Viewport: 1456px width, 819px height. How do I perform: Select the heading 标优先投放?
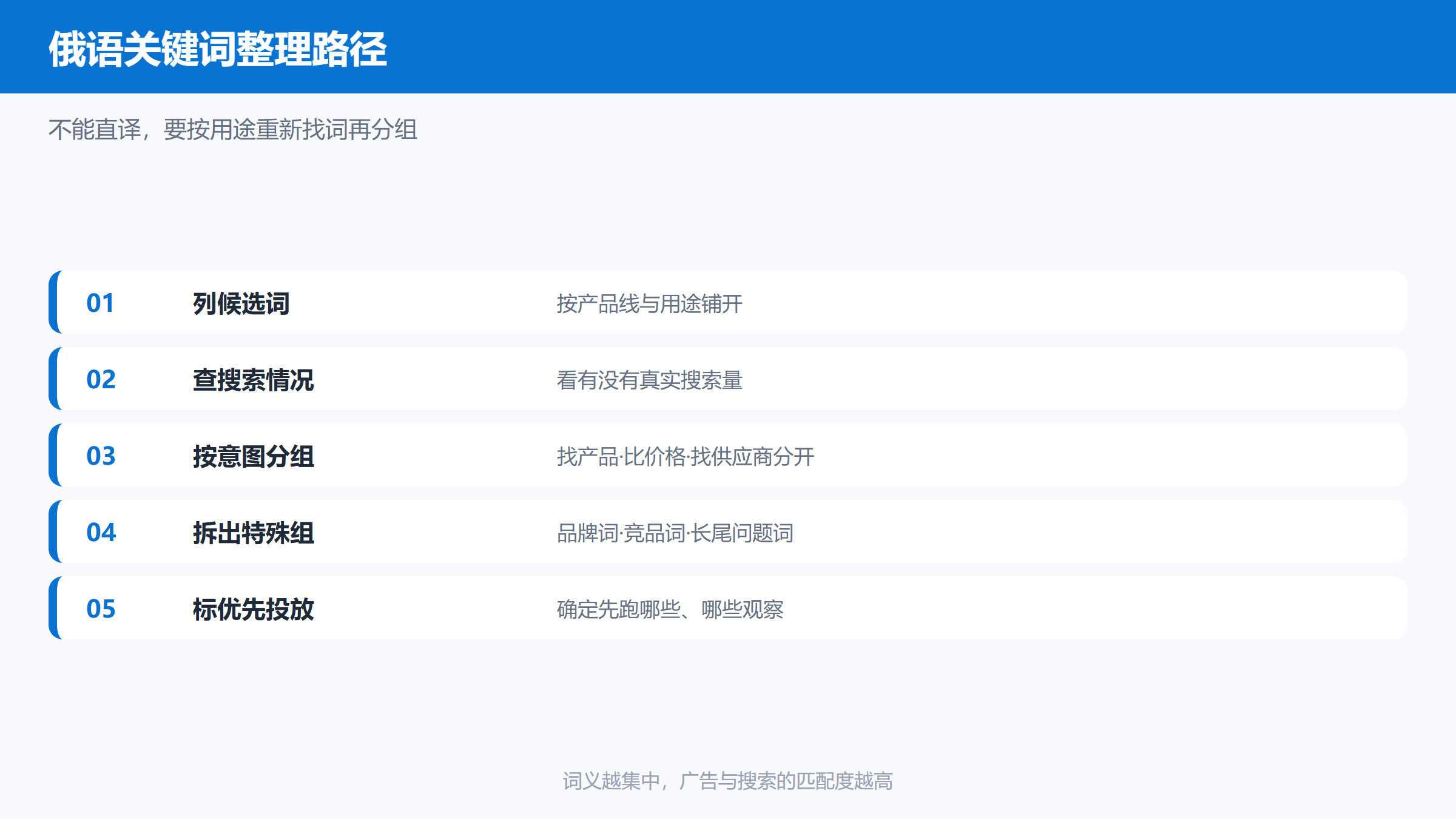pyautogui.click(x=254, y=609)
